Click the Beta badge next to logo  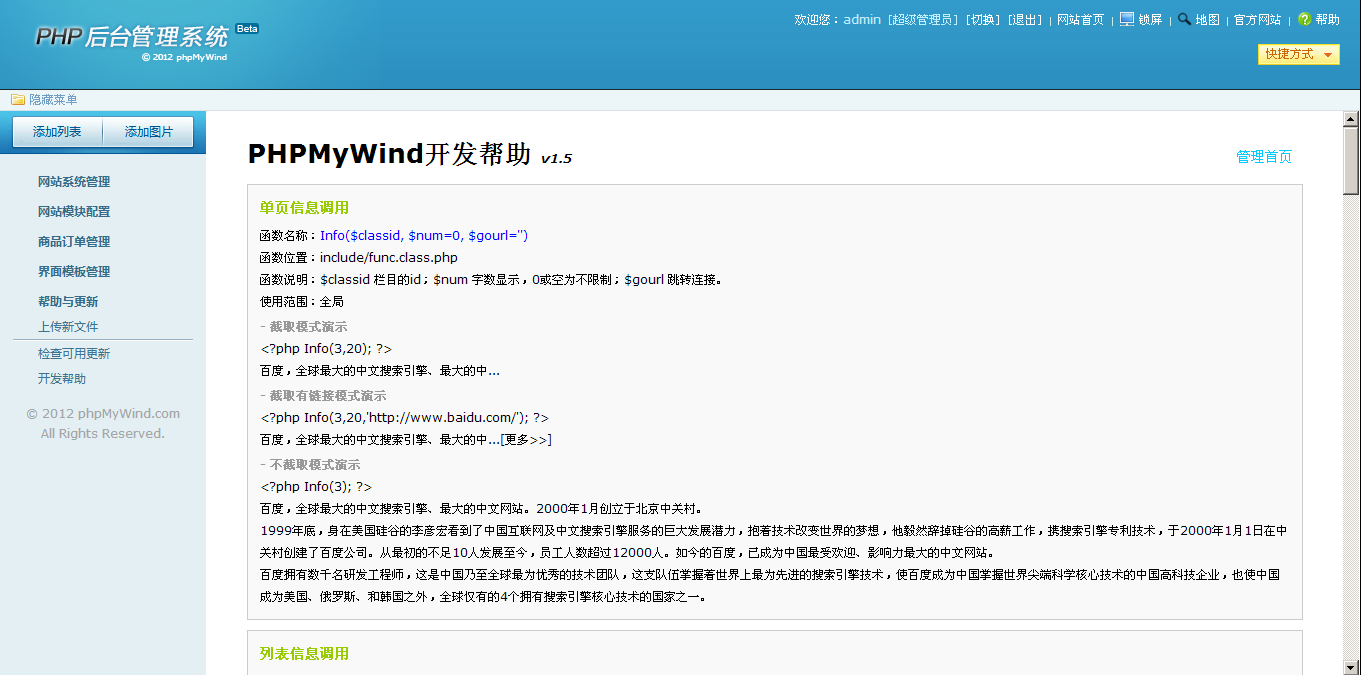coord(247,29)
